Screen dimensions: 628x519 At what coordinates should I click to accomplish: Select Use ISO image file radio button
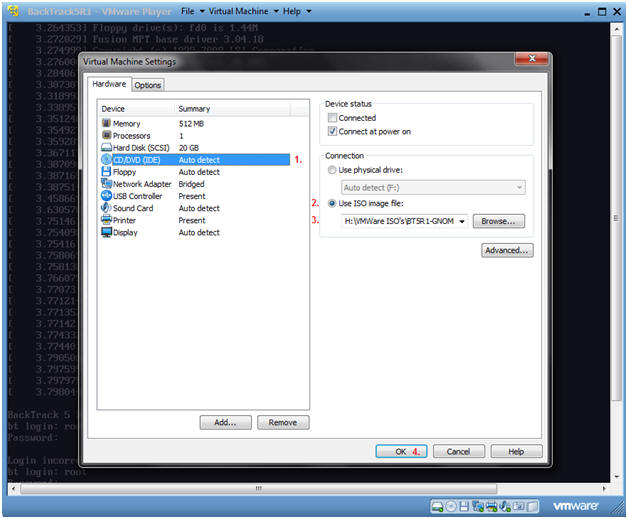(332, 203)
